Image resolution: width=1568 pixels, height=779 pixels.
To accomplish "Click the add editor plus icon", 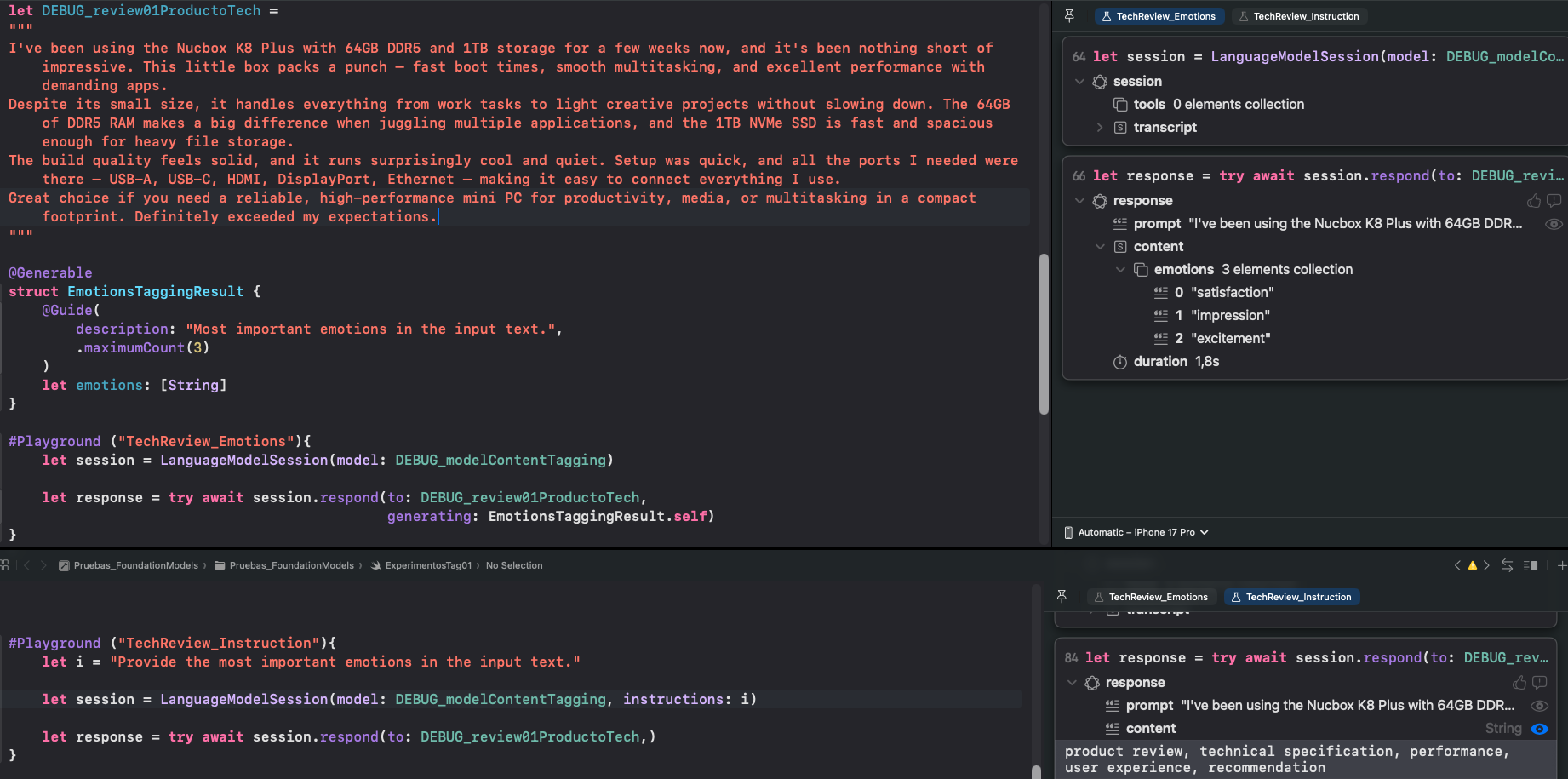I will pos(1561,565).
